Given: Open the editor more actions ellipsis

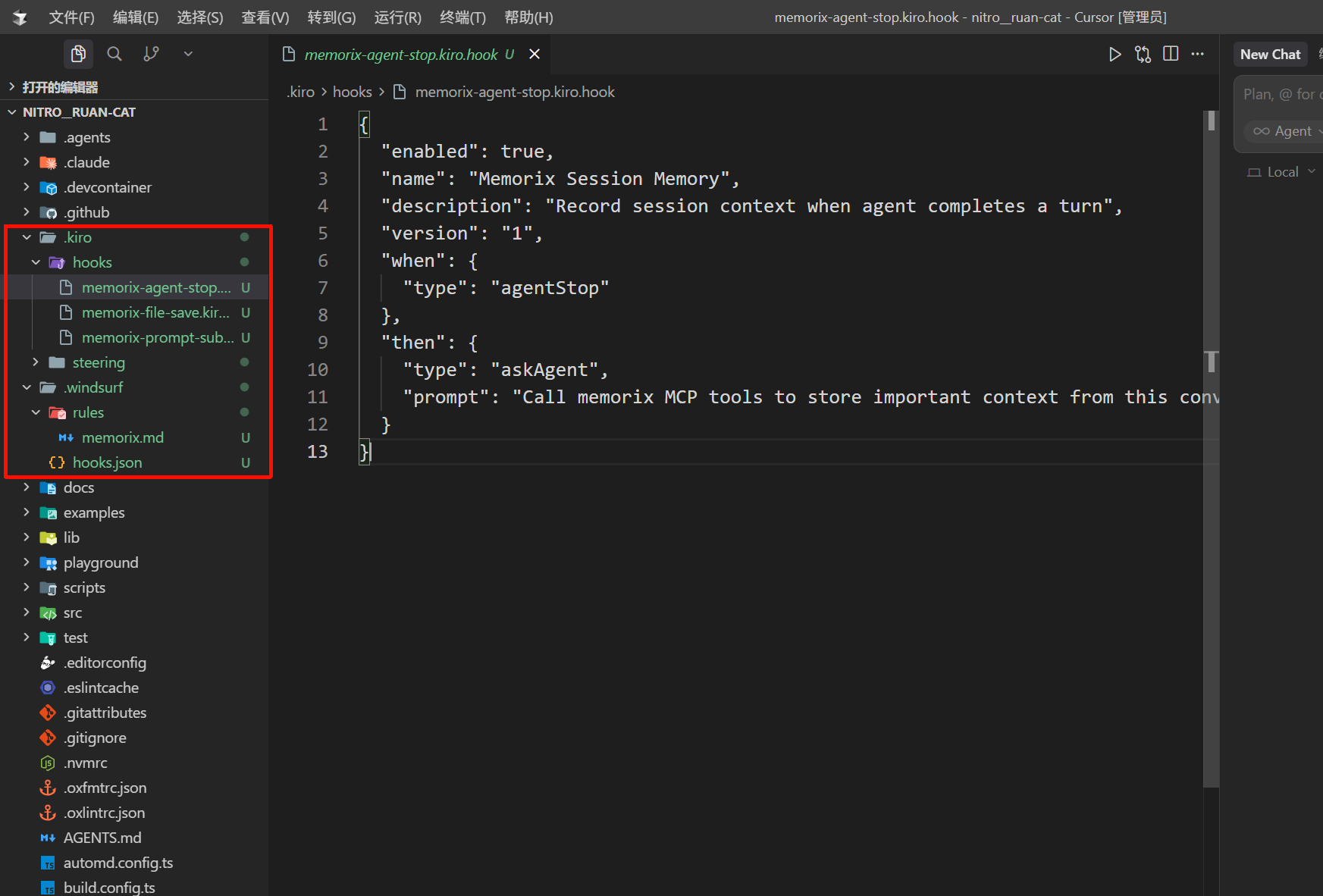Looking at the screenshot, I should coord(1198,54).
